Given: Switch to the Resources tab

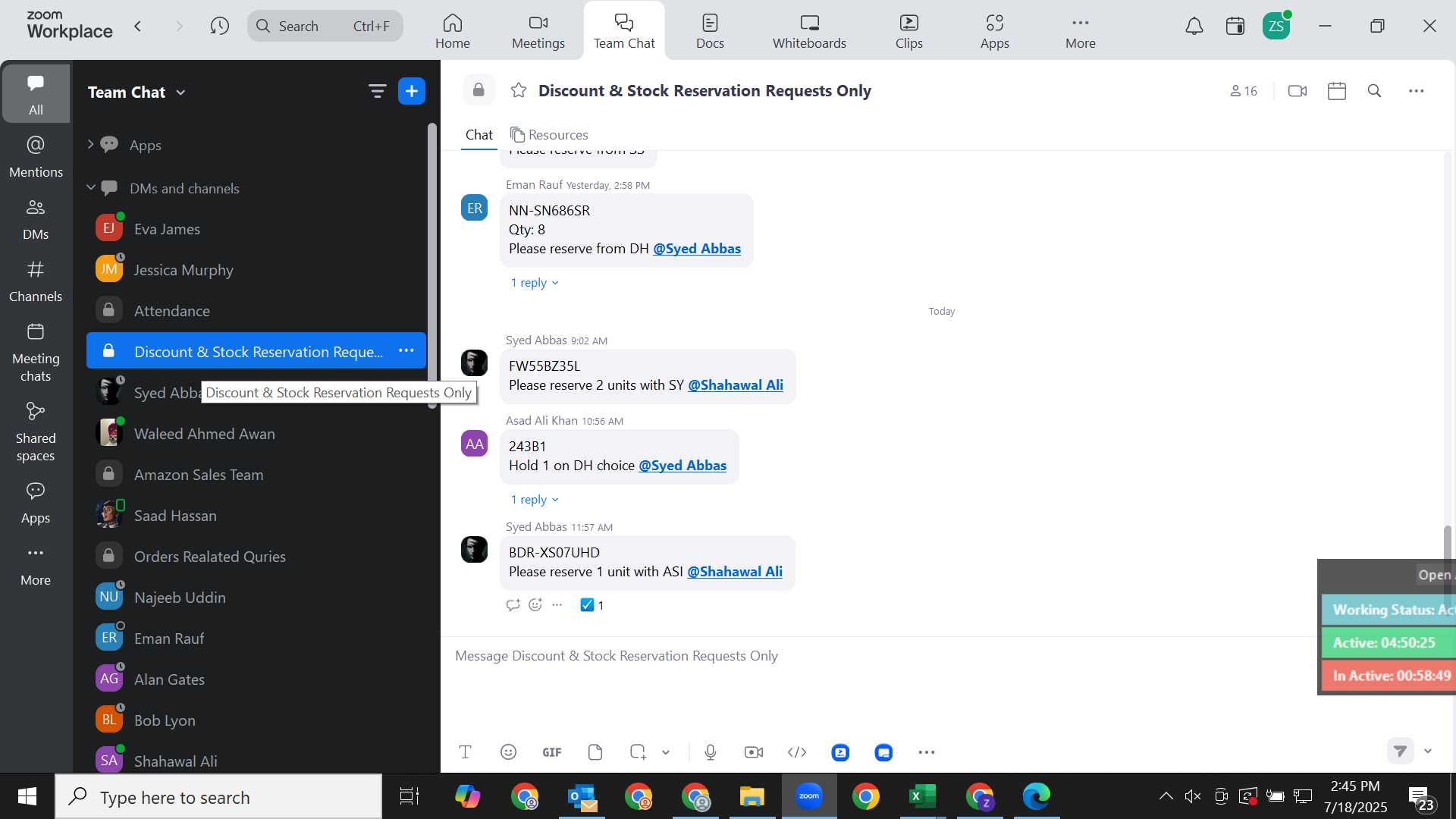Looking at the screenshot, I should (549, 135).
